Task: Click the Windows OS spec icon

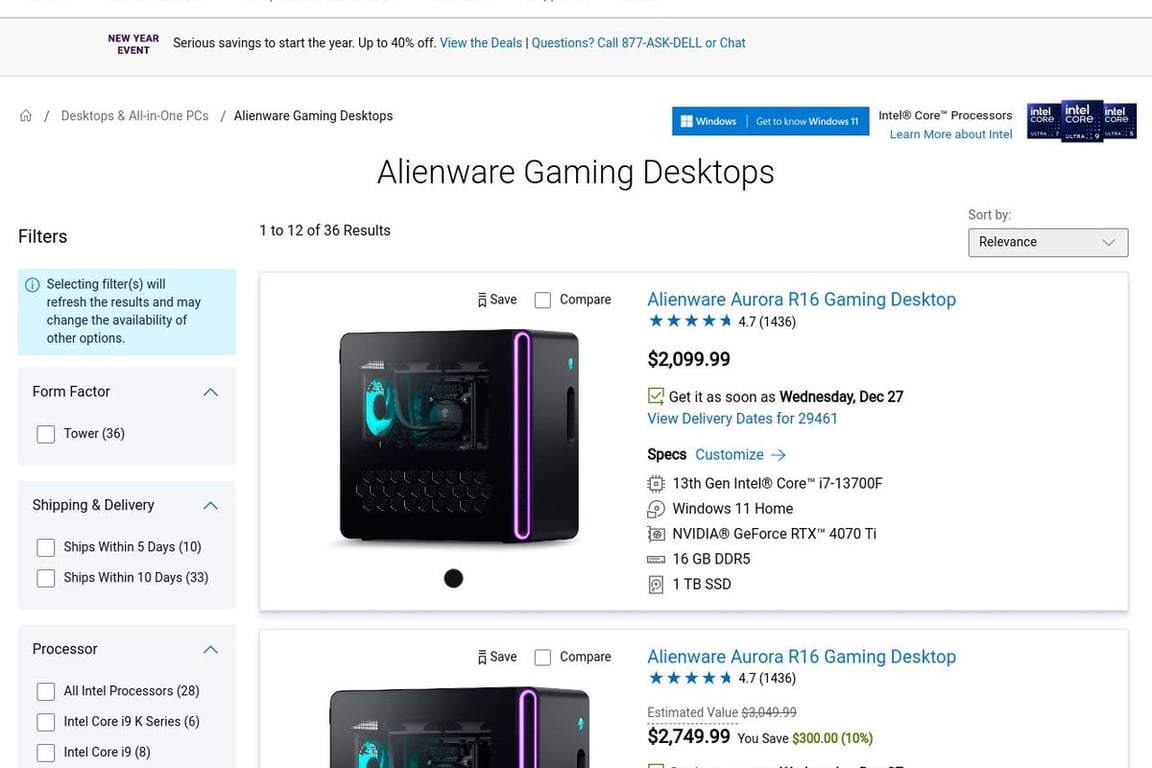Action: [x=656, y=508]
